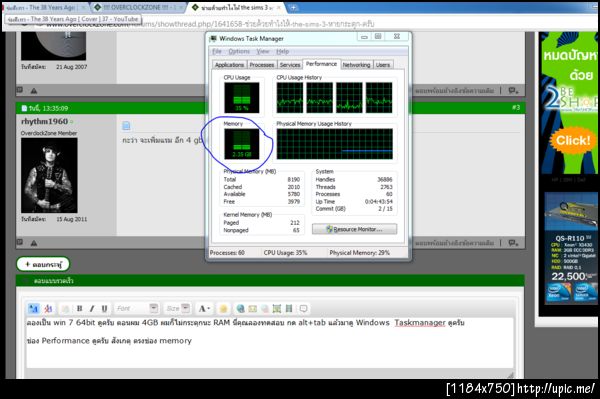
Task: Switch to the Networking tab
Action: (x=356, y=65)
